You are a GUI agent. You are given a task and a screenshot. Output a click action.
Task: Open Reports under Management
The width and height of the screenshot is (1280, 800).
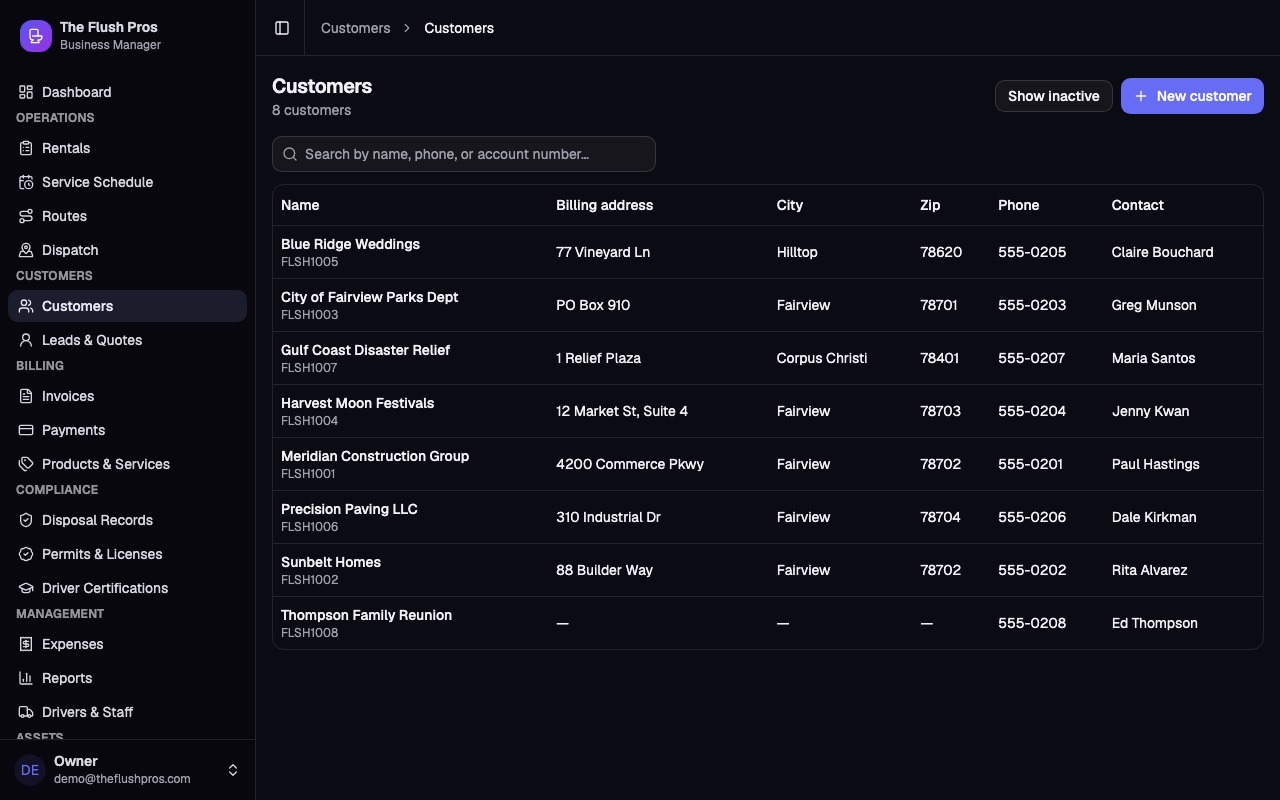pyautogui.click(x=127, y=678)
